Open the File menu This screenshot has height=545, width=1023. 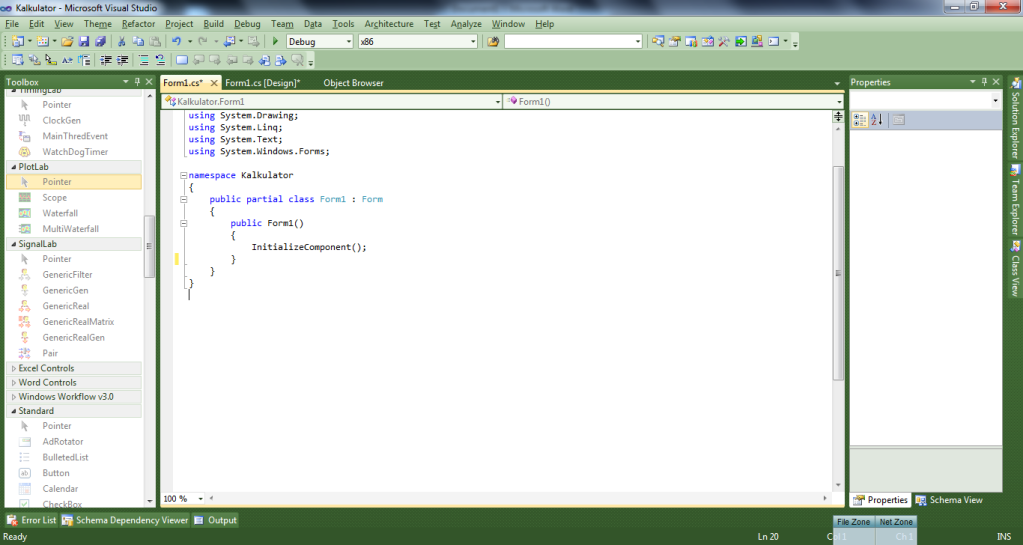click(x=12, y=23)
